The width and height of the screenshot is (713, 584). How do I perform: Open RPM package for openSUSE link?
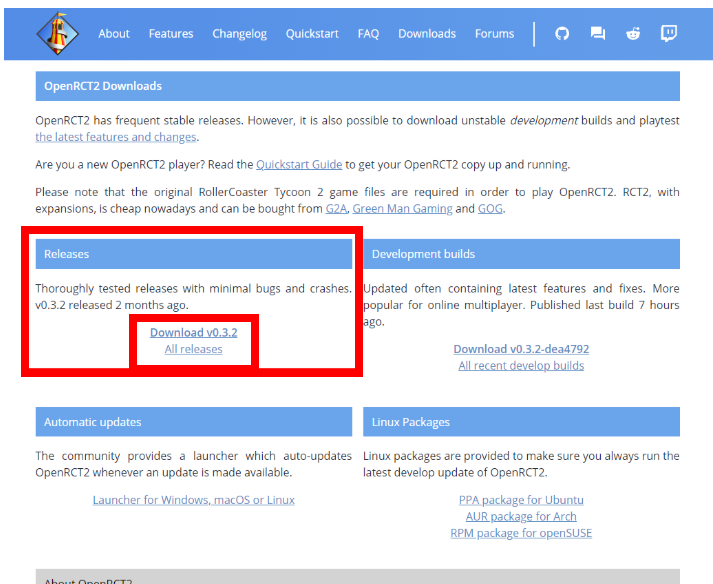tap(521, 533)
